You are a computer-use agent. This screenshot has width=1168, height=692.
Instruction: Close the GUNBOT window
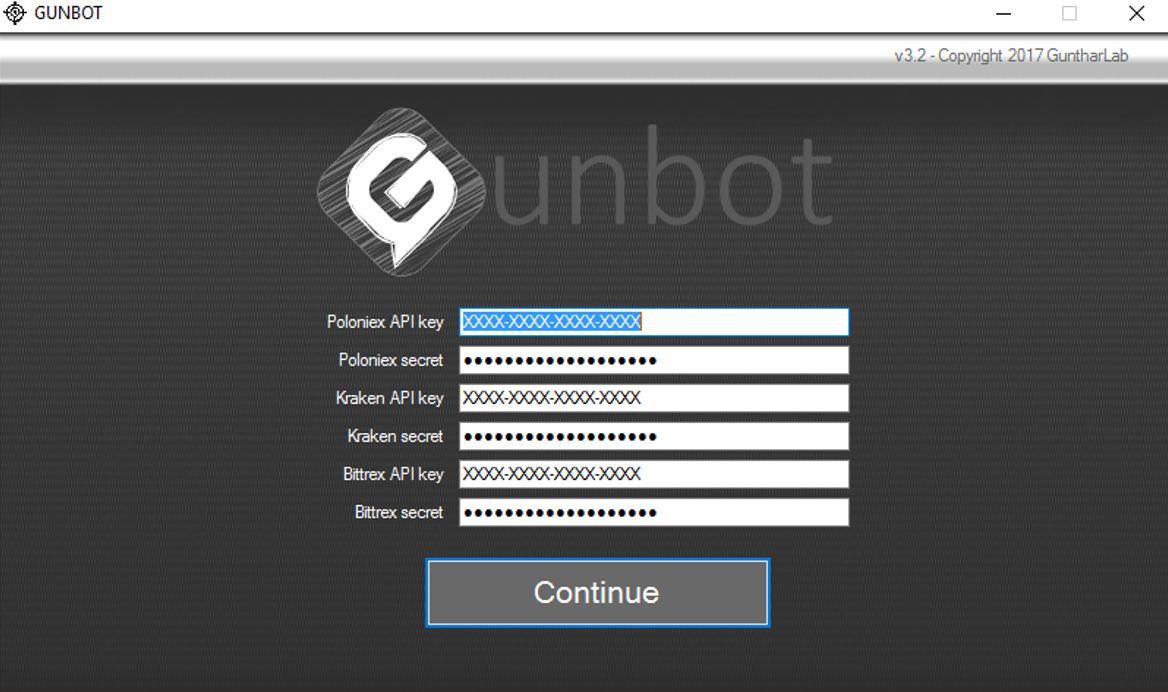point(1136,13)
